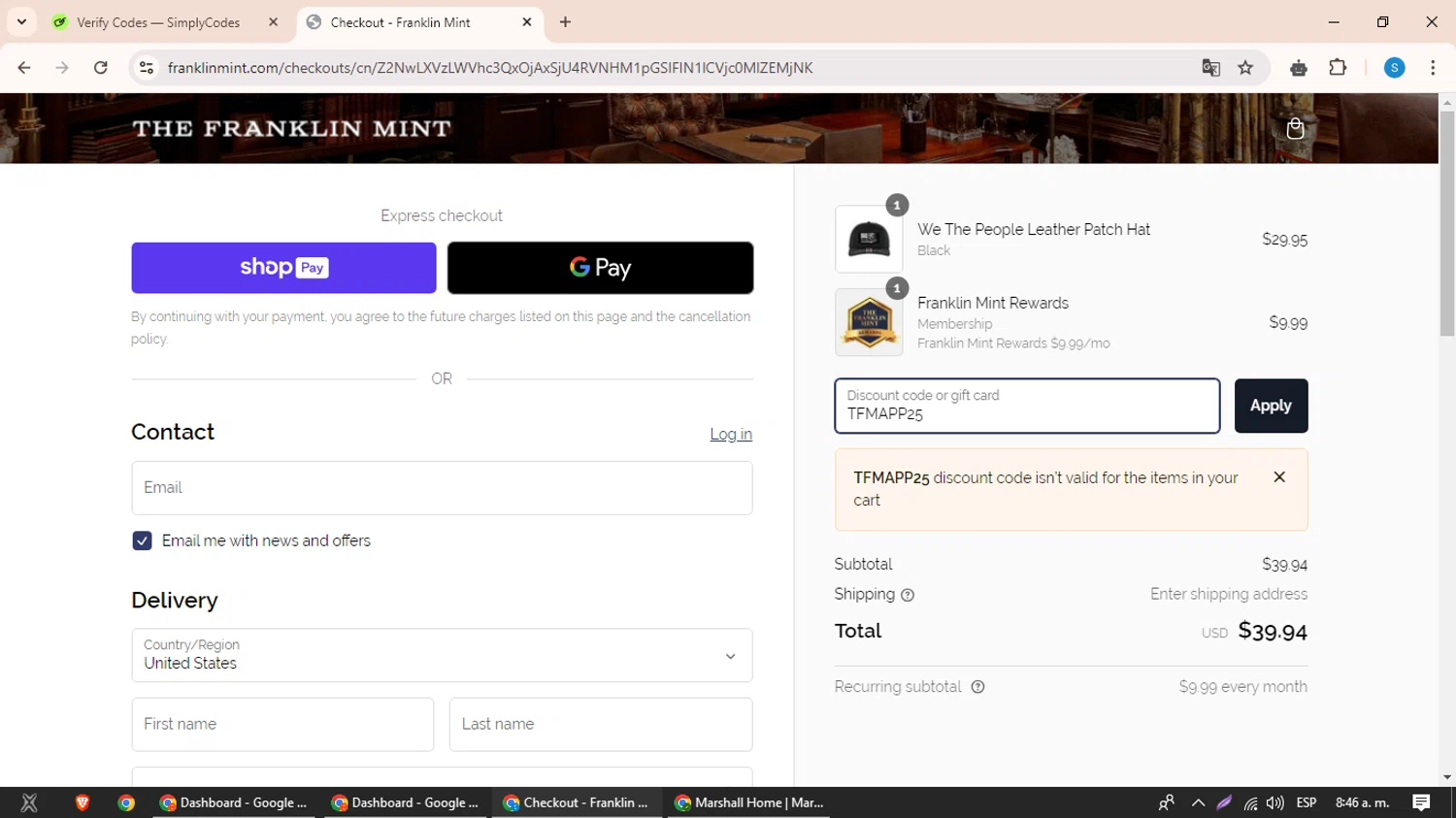Open the X app in taskbar
1456x818 pixels.
coord(29,802)
